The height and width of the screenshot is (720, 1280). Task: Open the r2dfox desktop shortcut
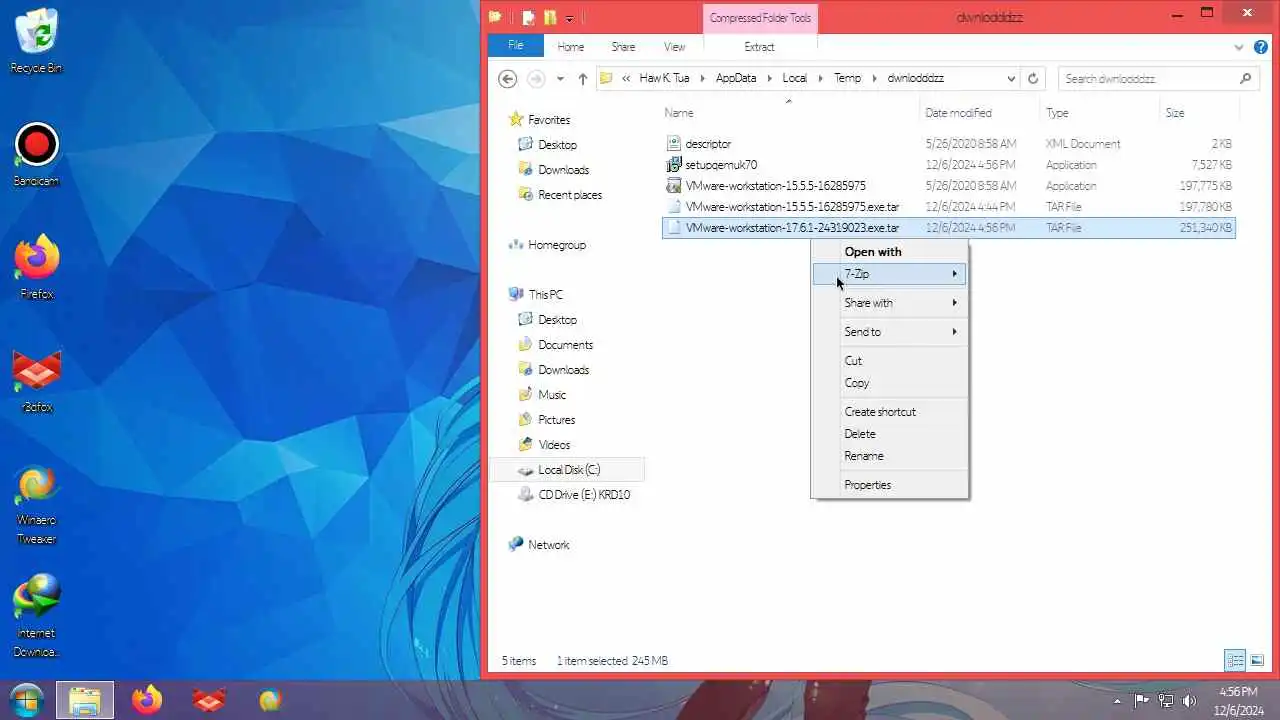pos(37,380)
